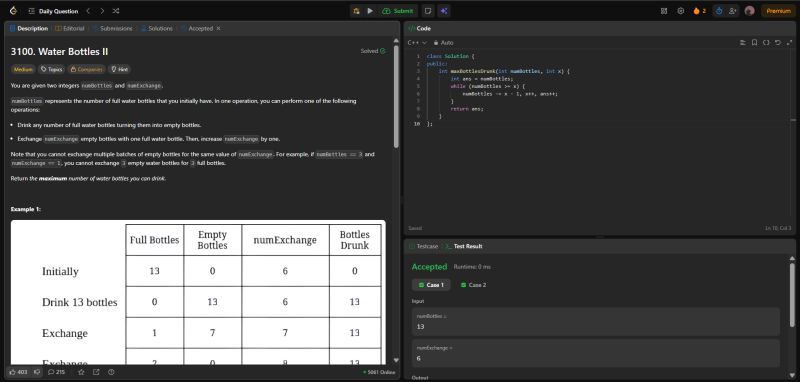Viewport: 800px width, 382px height.
Task: Click the Medium difficulty tag
Action: coord(23,69)
